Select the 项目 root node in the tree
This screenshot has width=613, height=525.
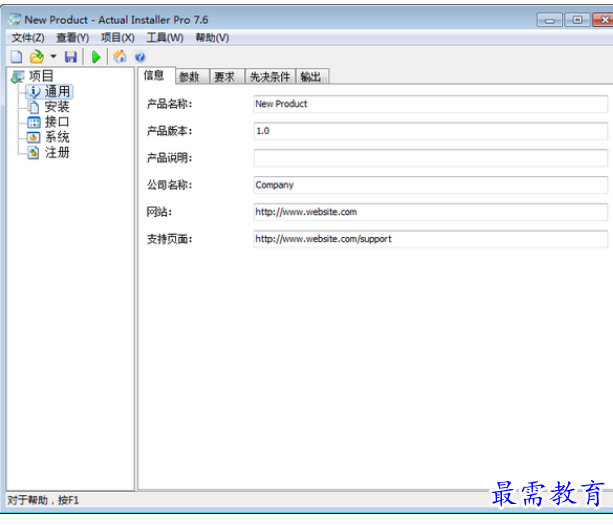41,76
